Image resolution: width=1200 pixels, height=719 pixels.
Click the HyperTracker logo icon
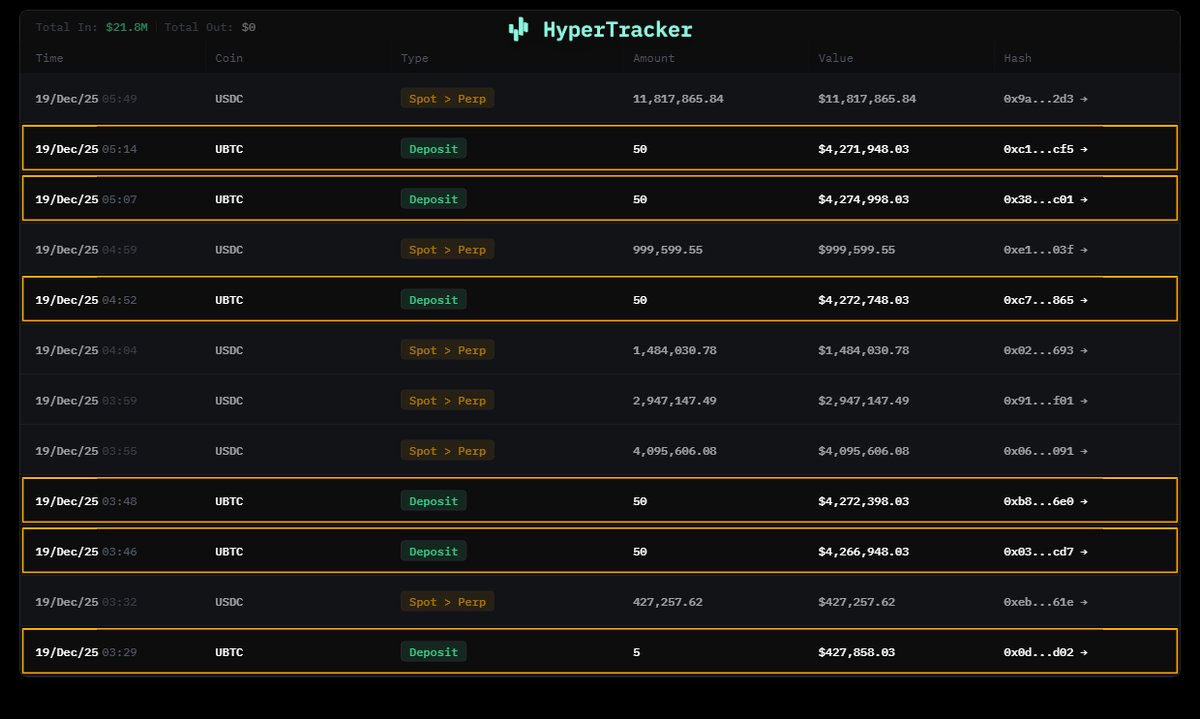[x=518, y=30]
